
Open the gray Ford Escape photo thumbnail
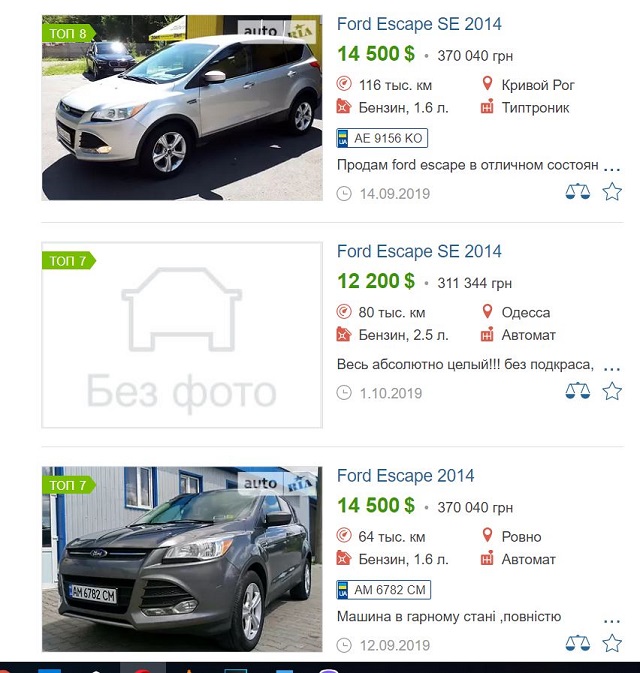tap(182, 559)
